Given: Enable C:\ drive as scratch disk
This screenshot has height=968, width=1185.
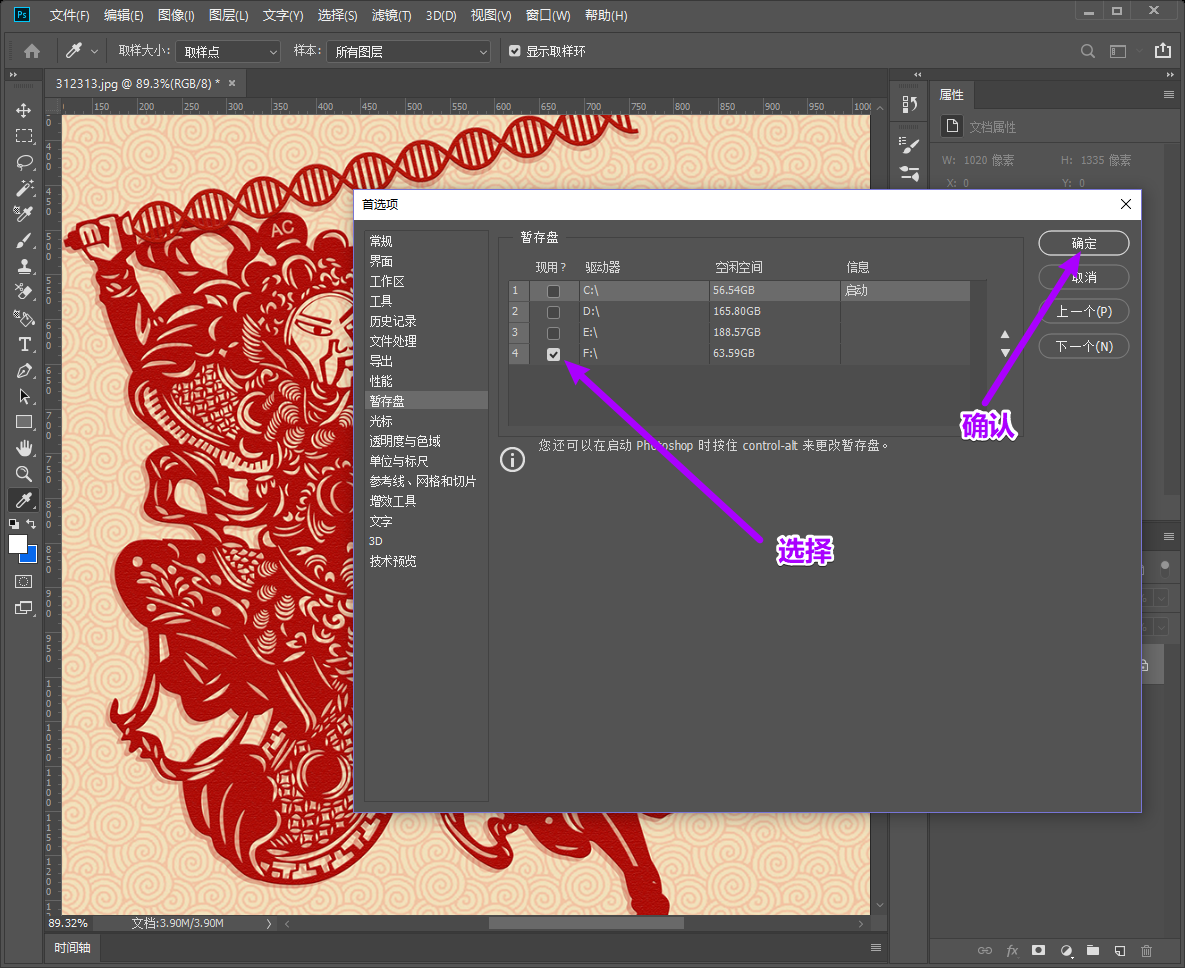Looking at the screenshot, I should (x=553, y=291).
